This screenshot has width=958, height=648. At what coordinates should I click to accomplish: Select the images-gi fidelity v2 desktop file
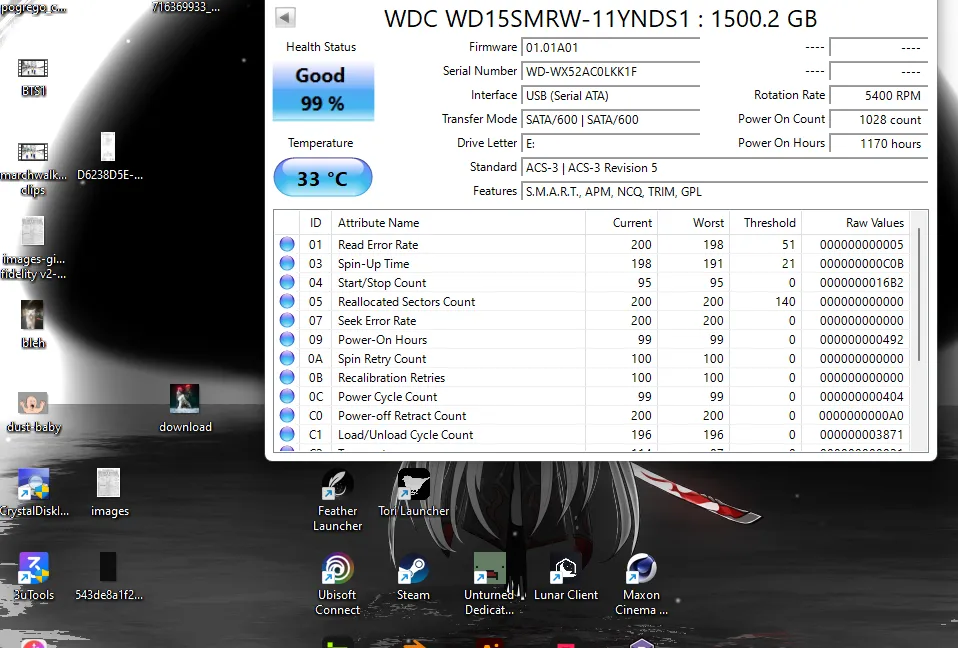tap(33, 248)
